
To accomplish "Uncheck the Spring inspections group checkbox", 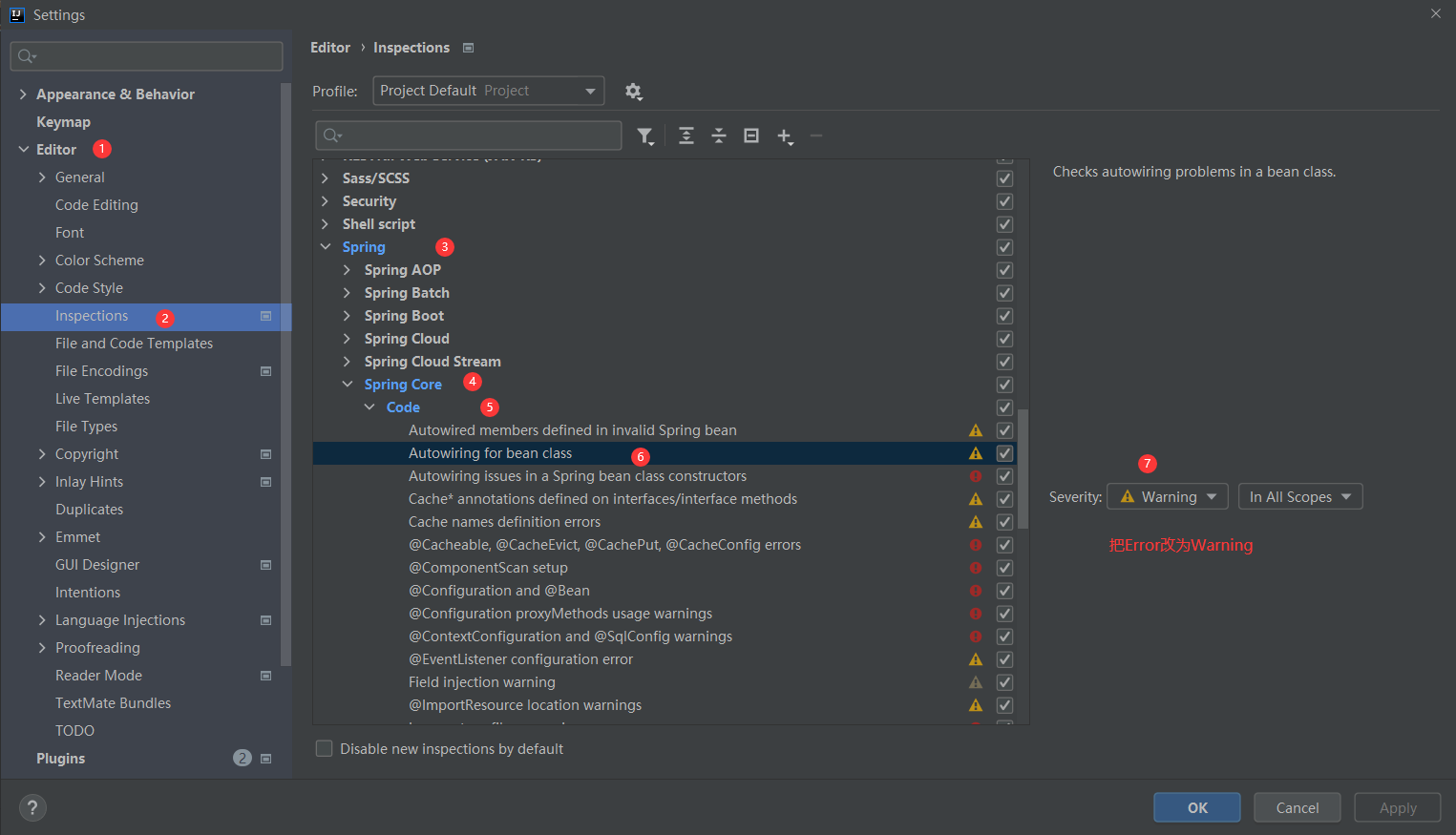I will tap(1004, 247).
